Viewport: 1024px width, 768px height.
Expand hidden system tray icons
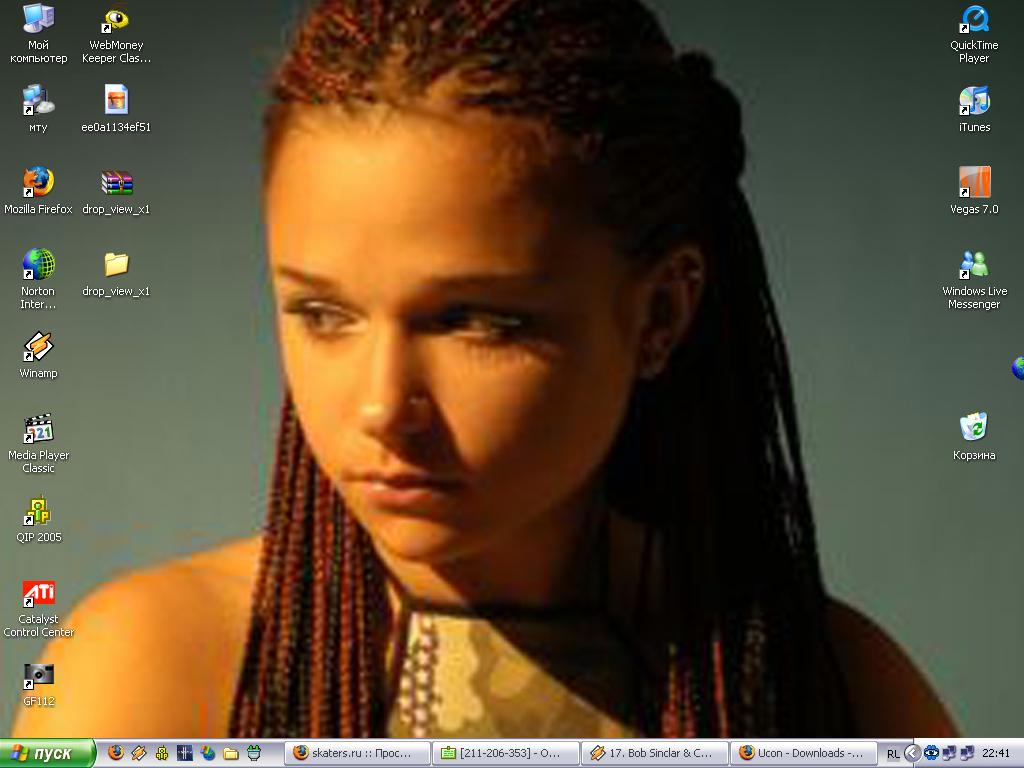tap(912, 753)
